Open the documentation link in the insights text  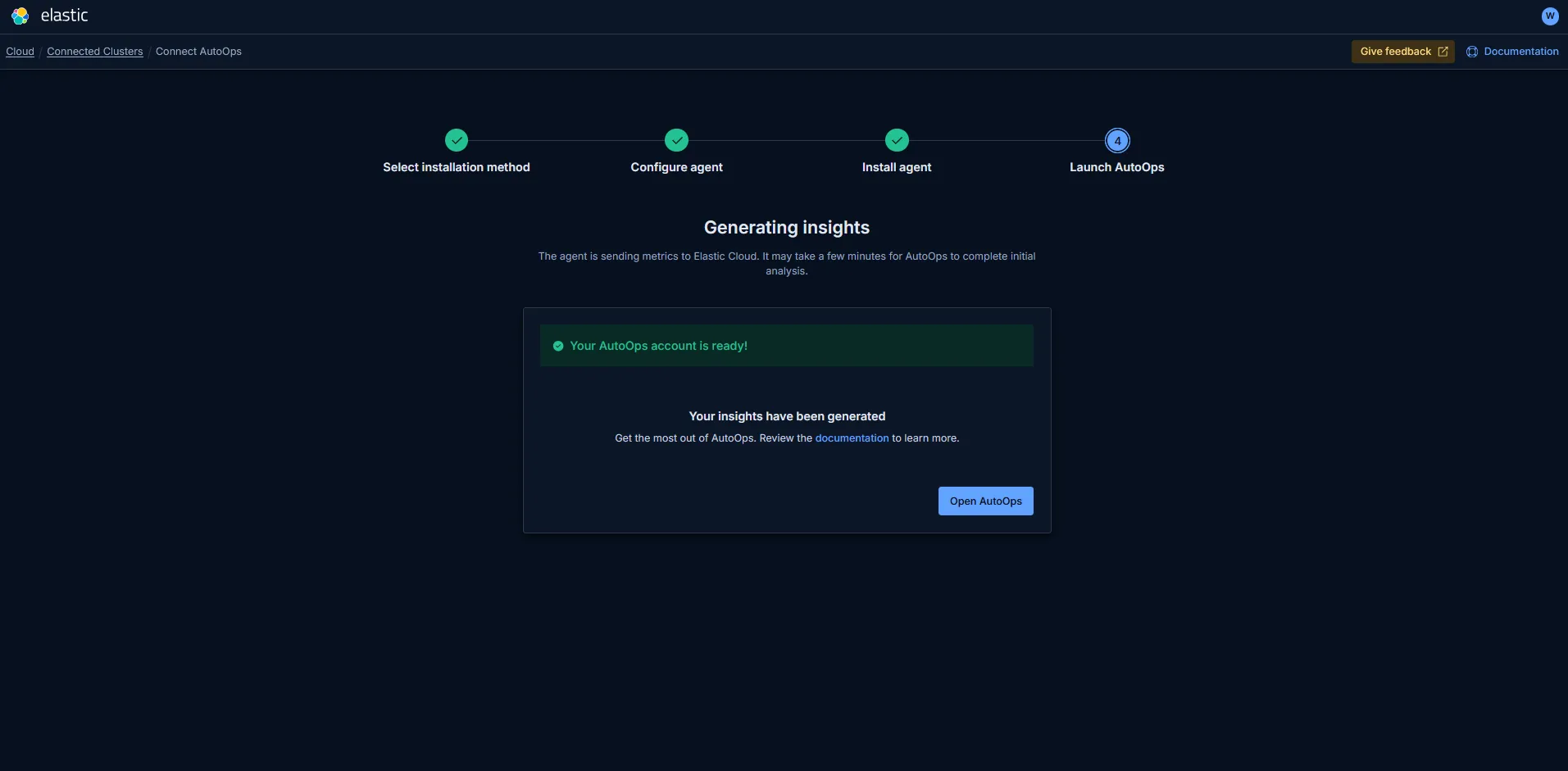pyautogui.click(x=851, y=438)
